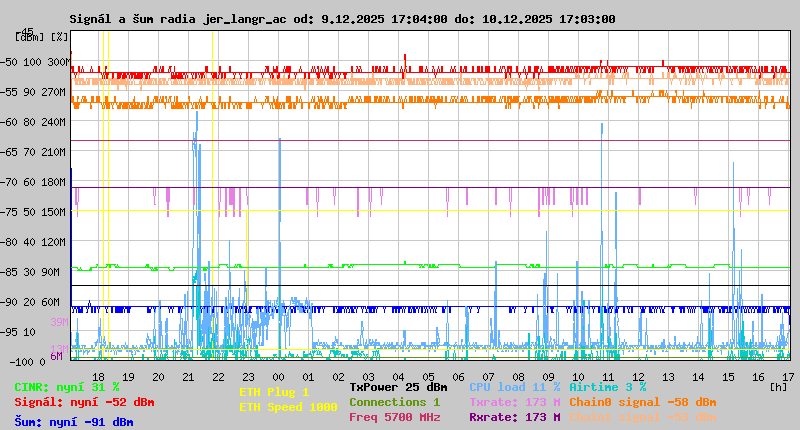This screenshot has width=800, height=430.
Task: Click the 'ETH Plug 1' legend label
Action: click(274, 392)
